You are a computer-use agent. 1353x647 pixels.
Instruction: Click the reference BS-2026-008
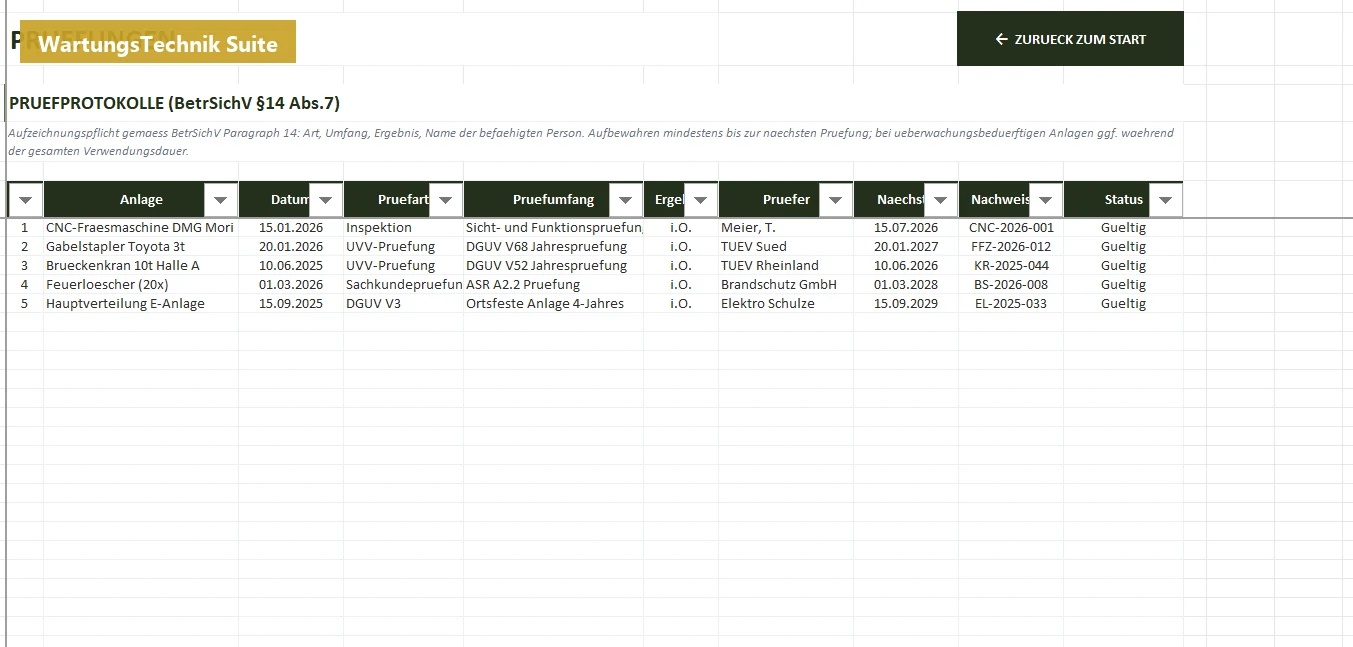1011,284
